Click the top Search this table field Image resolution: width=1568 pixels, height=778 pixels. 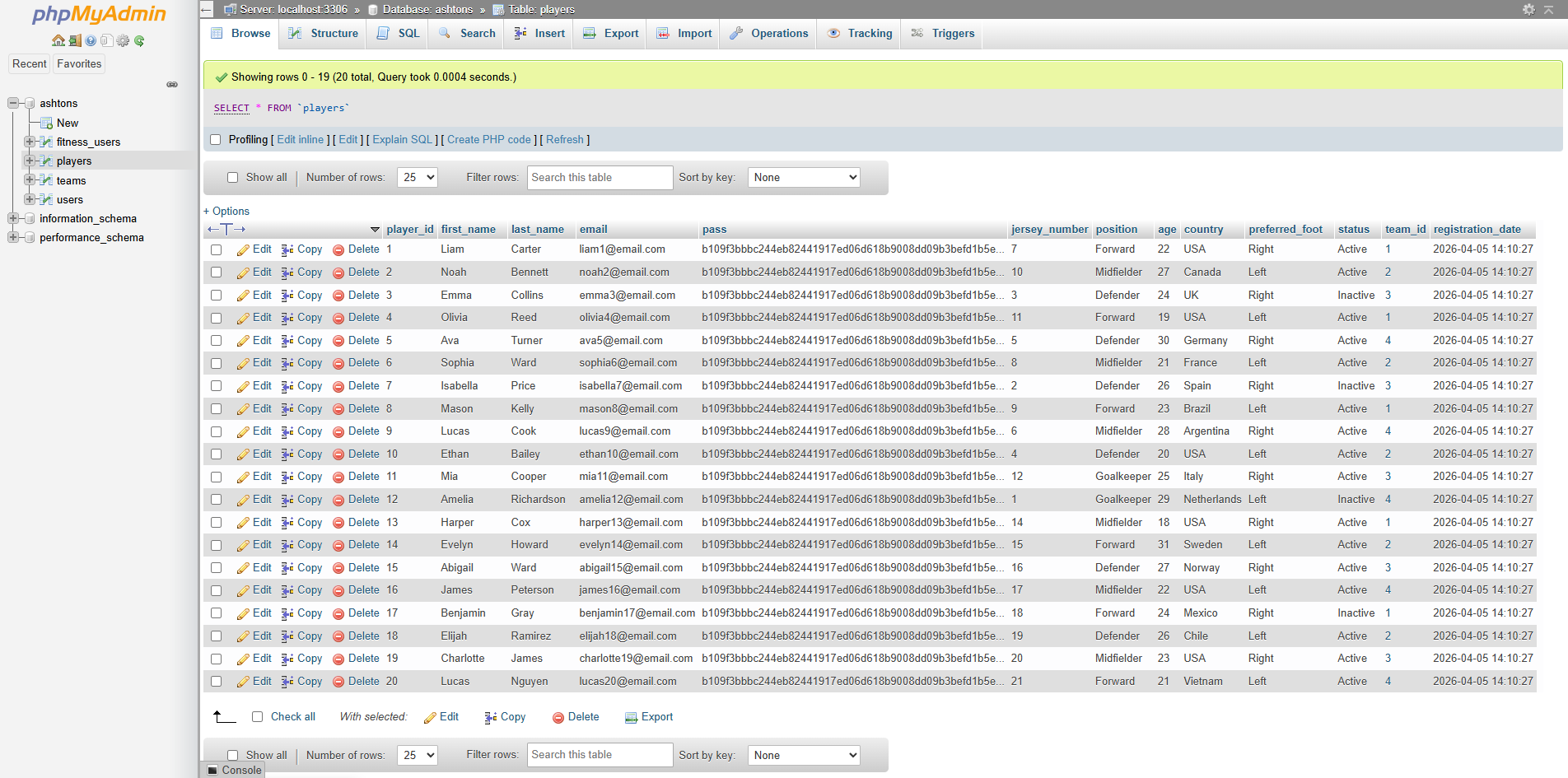(x=600, y=178)
